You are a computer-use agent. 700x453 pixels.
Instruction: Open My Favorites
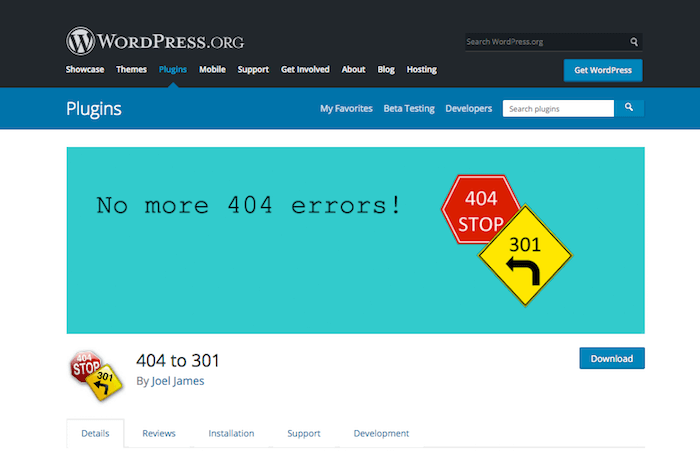click(346, 108)
